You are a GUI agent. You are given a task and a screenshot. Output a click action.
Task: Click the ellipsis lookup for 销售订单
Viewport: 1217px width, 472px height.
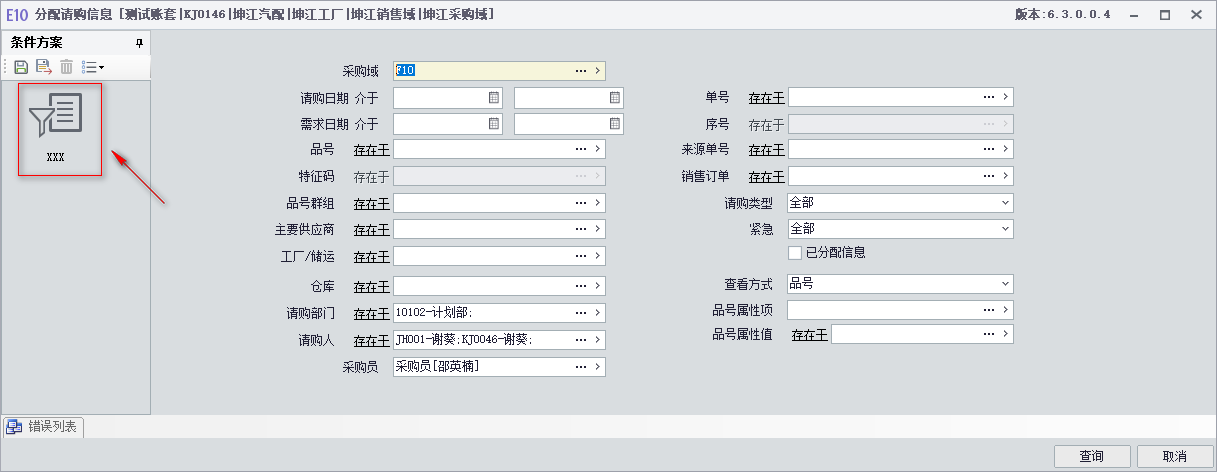pos(989,177)
